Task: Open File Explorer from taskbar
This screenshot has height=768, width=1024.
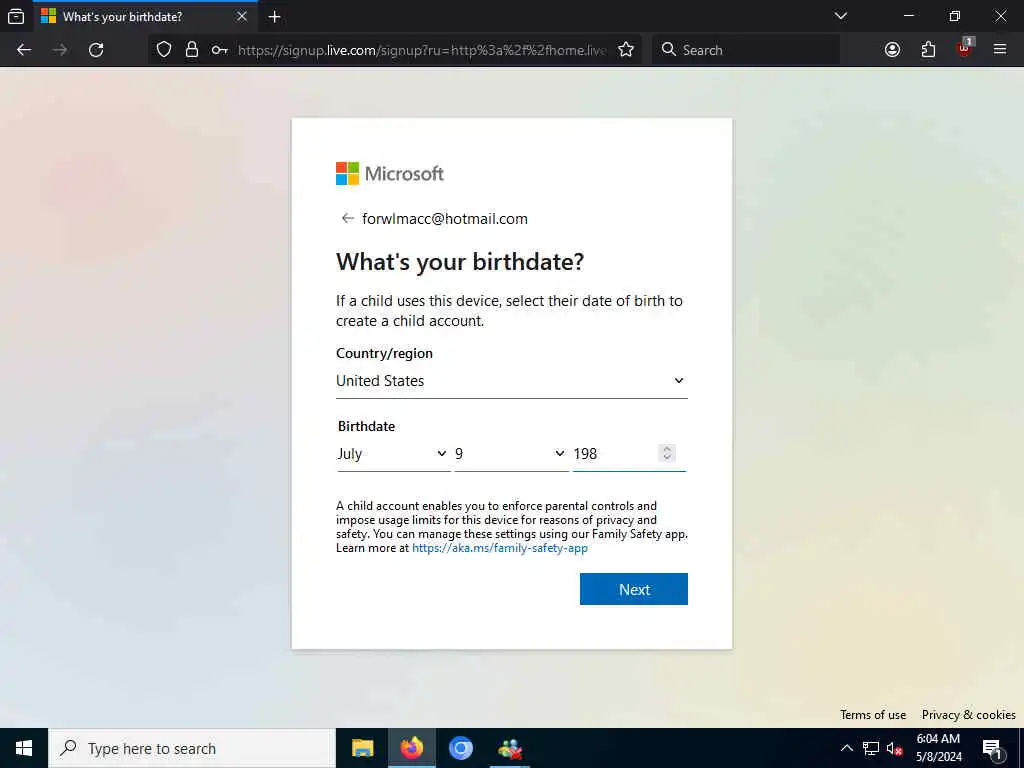Action: pyautogui.click(x=362, y=748)
